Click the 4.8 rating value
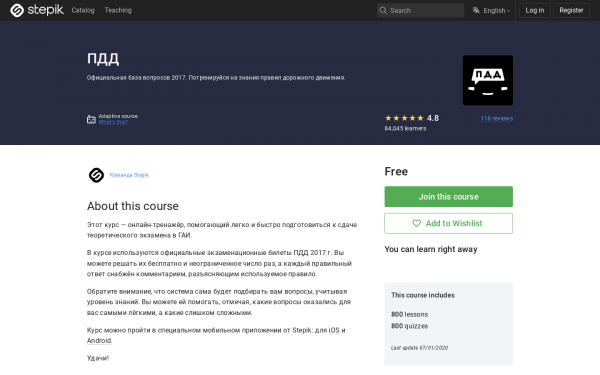The image size is (600, 375). [x=433, y=118]
